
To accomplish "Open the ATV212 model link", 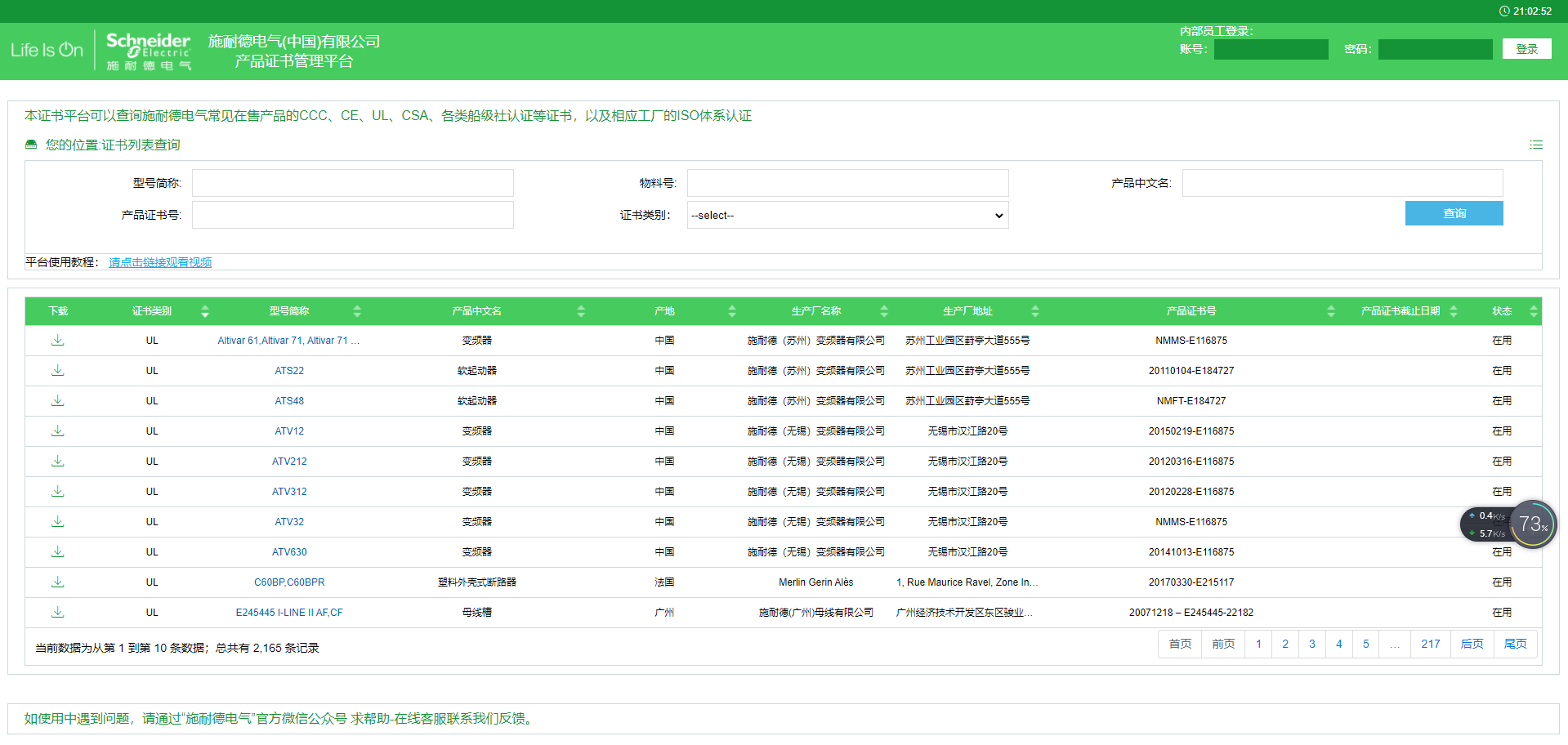I will click(x=289, y=462).
